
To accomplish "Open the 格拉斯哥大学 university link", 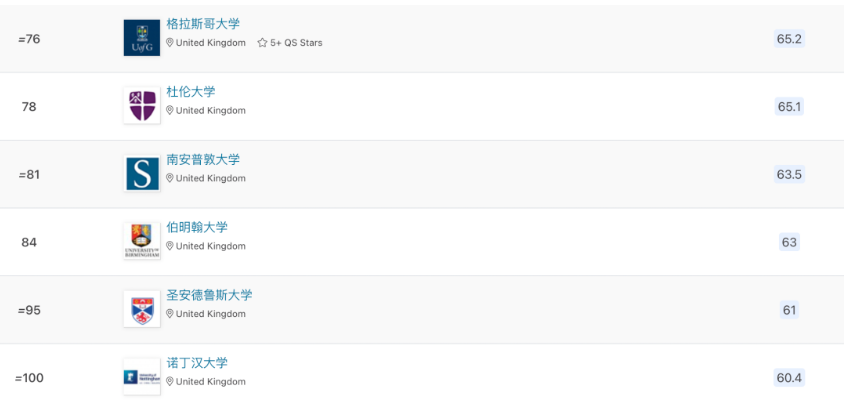I will pos(203,24).
